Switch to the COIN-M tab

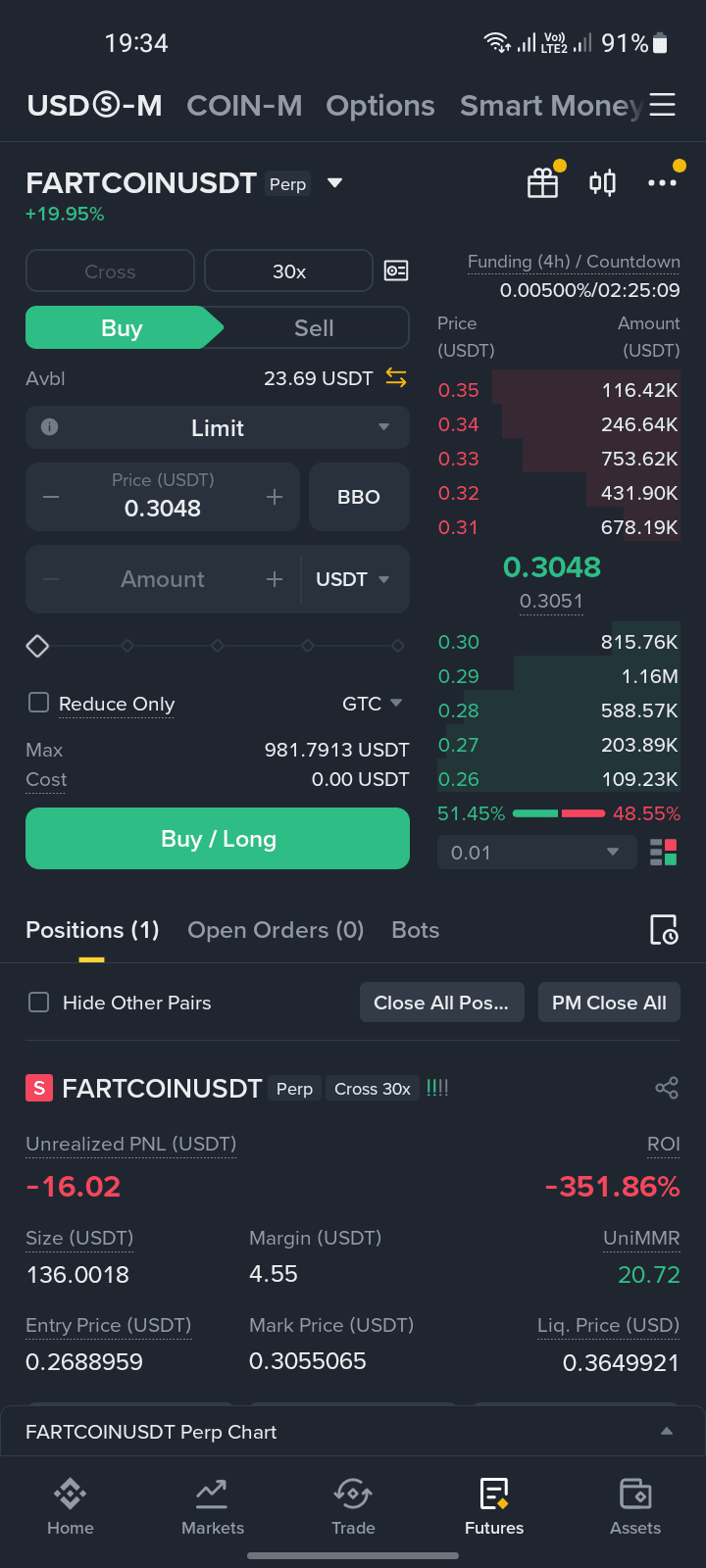(244, 105)
